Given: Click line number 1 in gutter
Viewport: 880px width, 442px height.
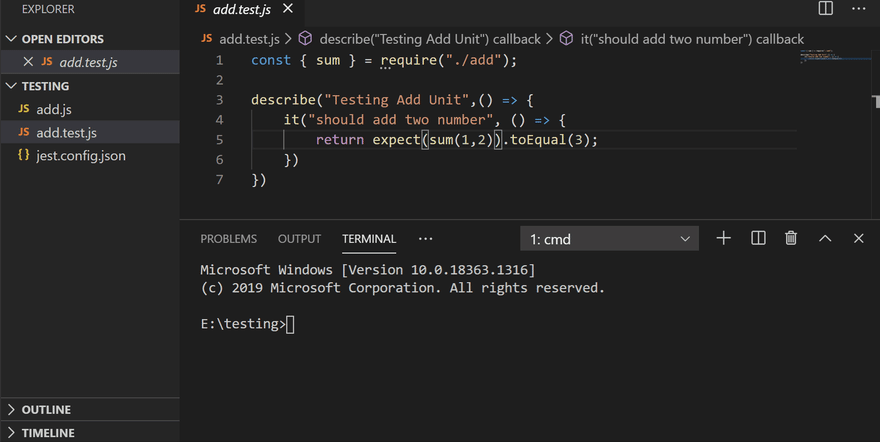Looking at the screenshot, I should [219, 60].
